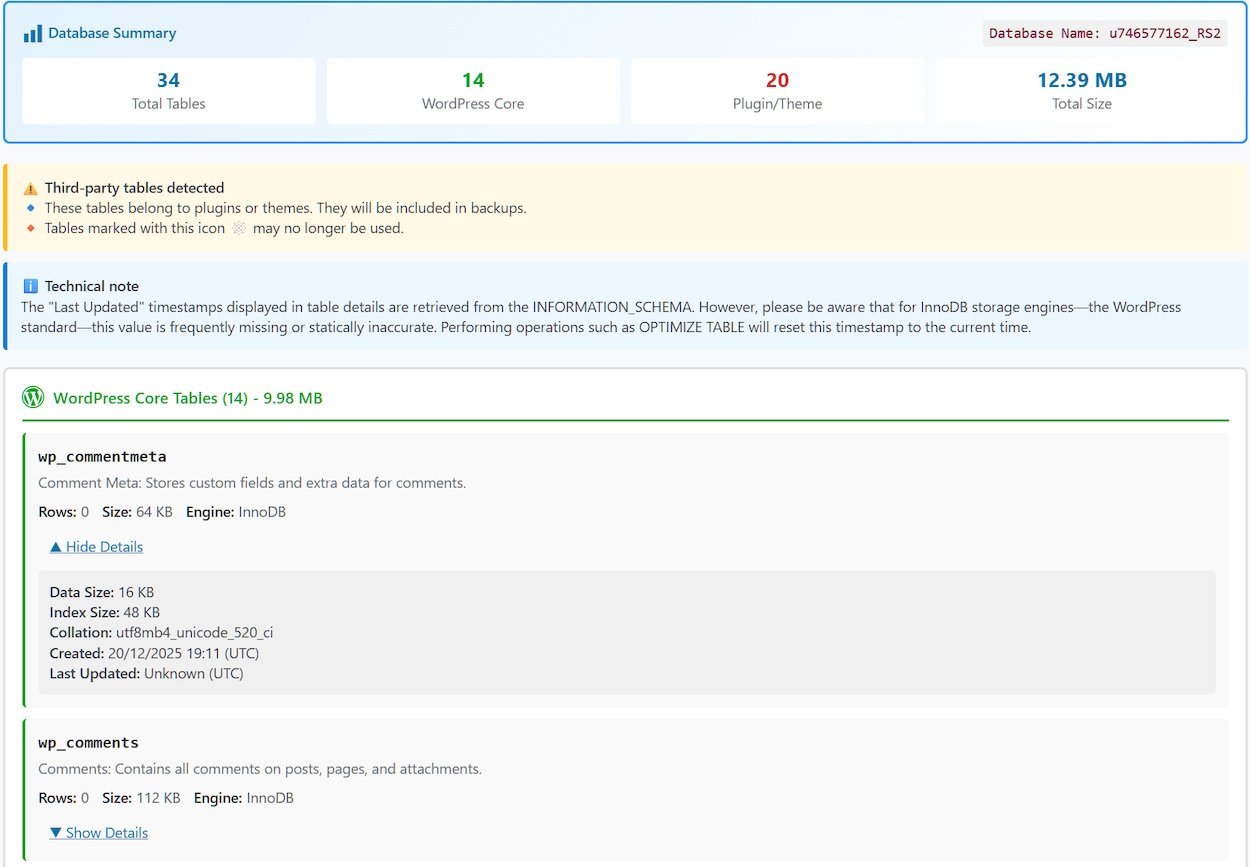Expand wp_comments with Show Details
This screenshot has height=867, width=1250.
pyautogui.click(x=98, y=833)
